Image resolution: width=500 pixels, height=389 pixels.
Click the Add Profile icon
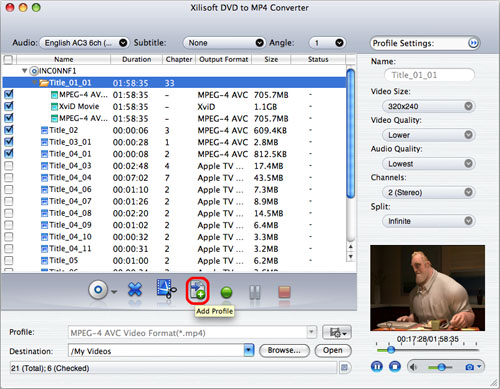[x=198, y=291]
